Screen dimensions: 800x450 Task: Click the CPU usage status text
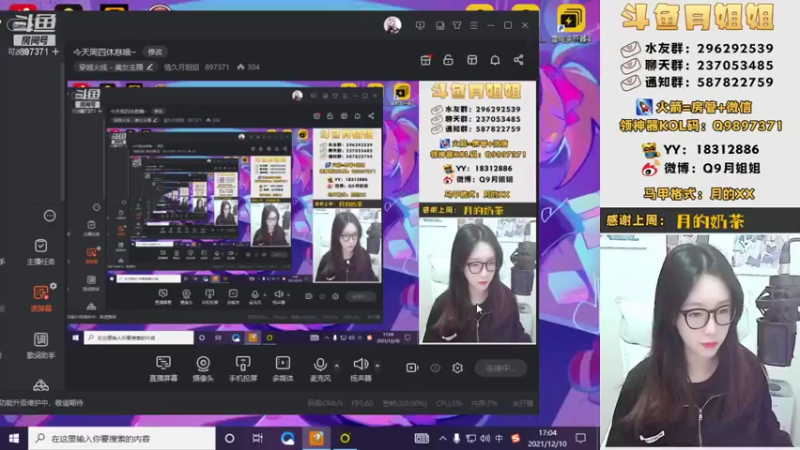click(449, 403)
